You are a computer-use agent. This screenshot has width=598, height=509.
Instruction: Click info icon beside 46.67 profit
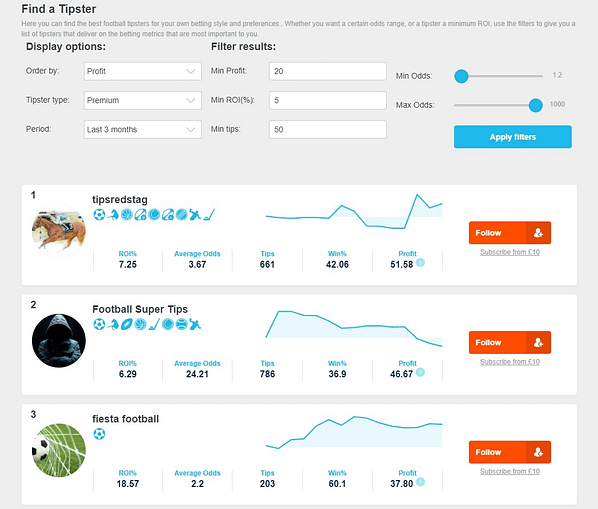coord(420,372)
